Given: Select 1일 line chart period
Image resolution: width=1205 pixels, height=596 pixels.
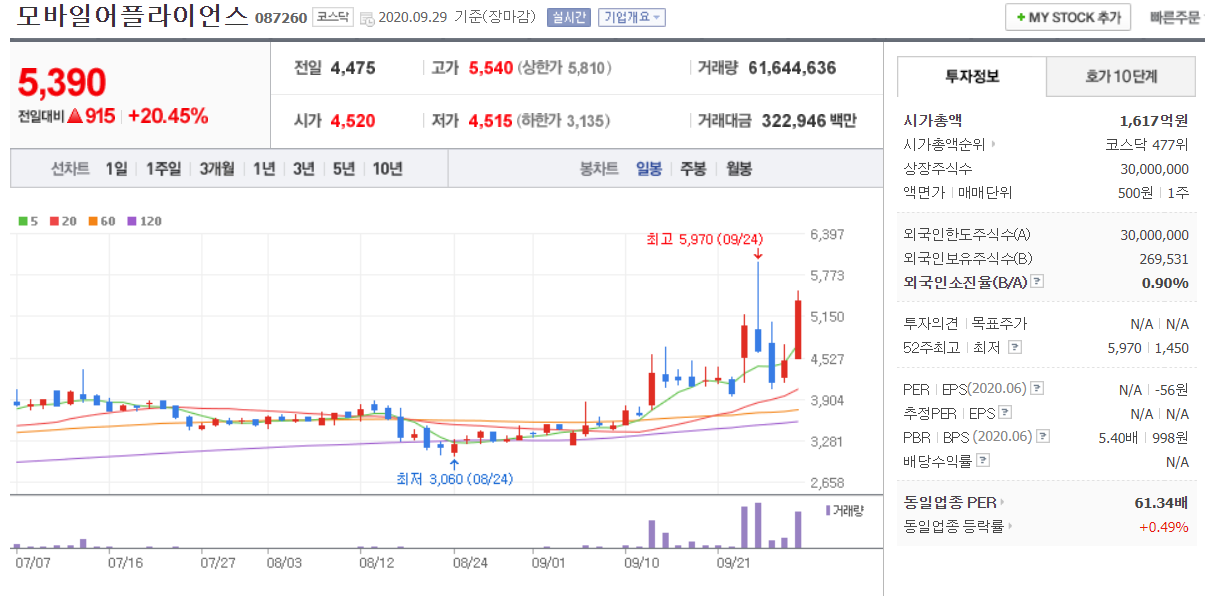Looking at the screenshot, I should click(x=116, y=169).
